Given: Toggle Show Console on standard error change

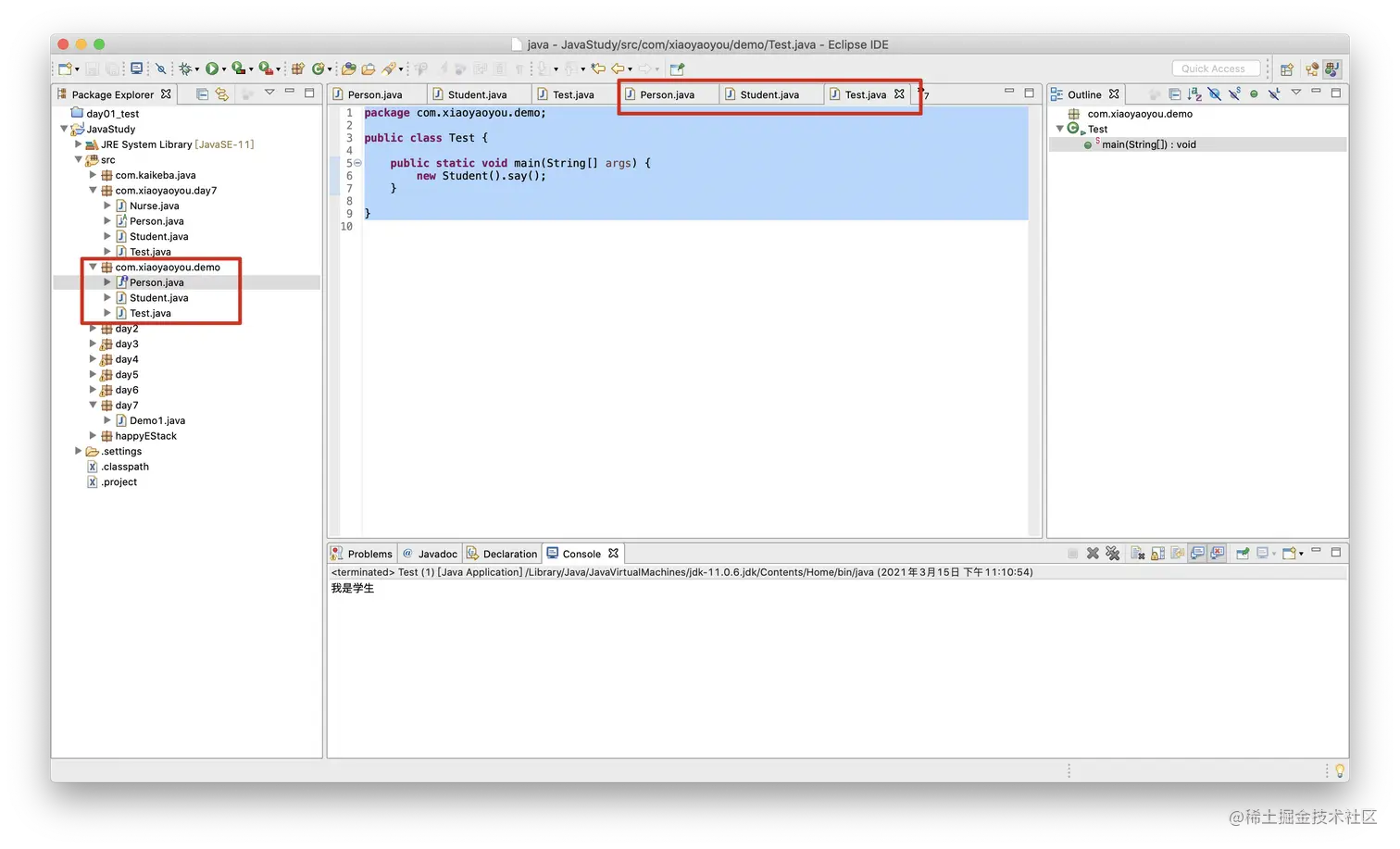Looking at the screenshot, I should pos(1218,554).
